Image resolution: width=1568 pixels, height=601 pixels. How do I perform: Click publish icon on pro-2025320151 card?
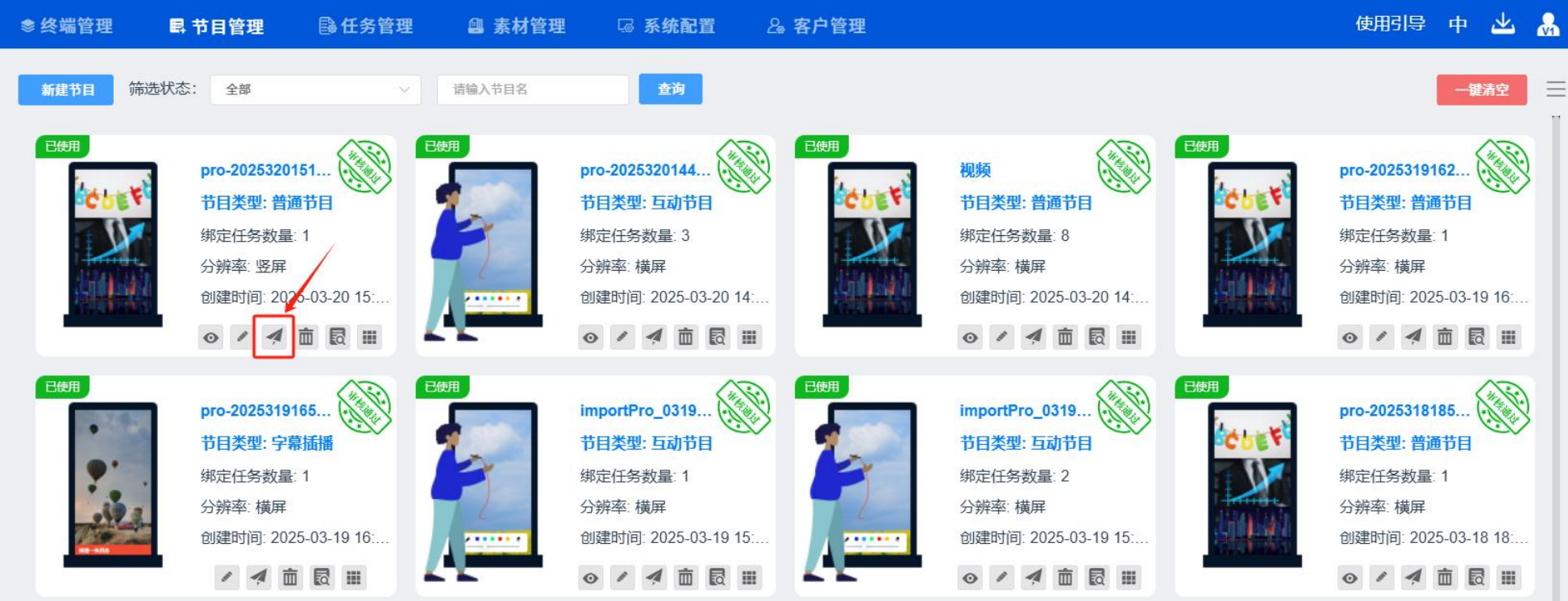[274, 337]
